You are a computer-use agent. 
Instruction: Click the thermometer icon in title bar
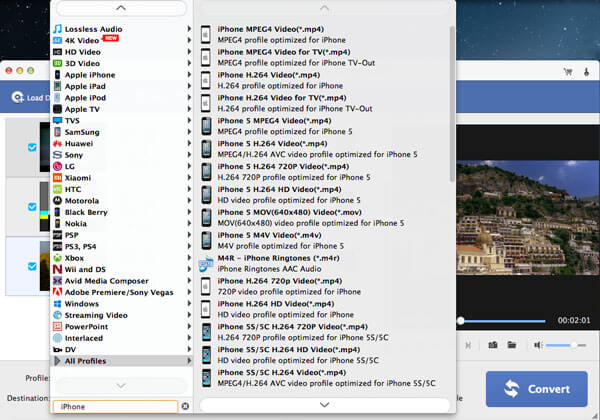pos(586,72)
